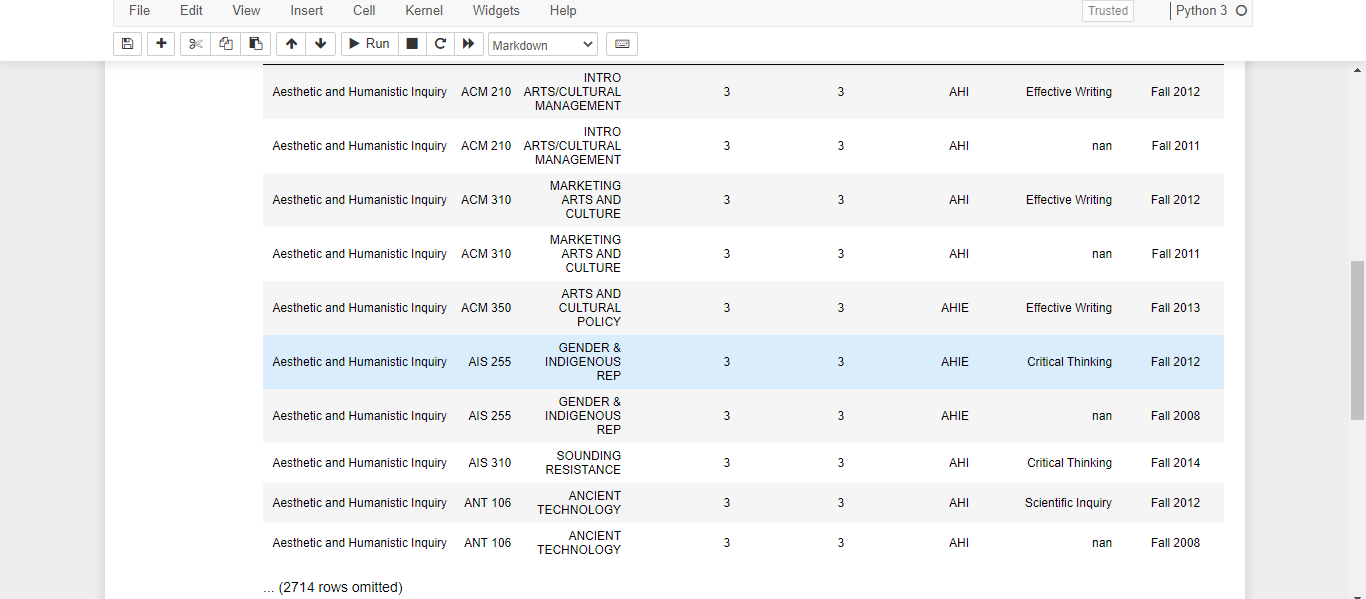This screenshot has height=599, width=1366.
Task: Interrupt the kernel with the stop icon
Action: 411,44
